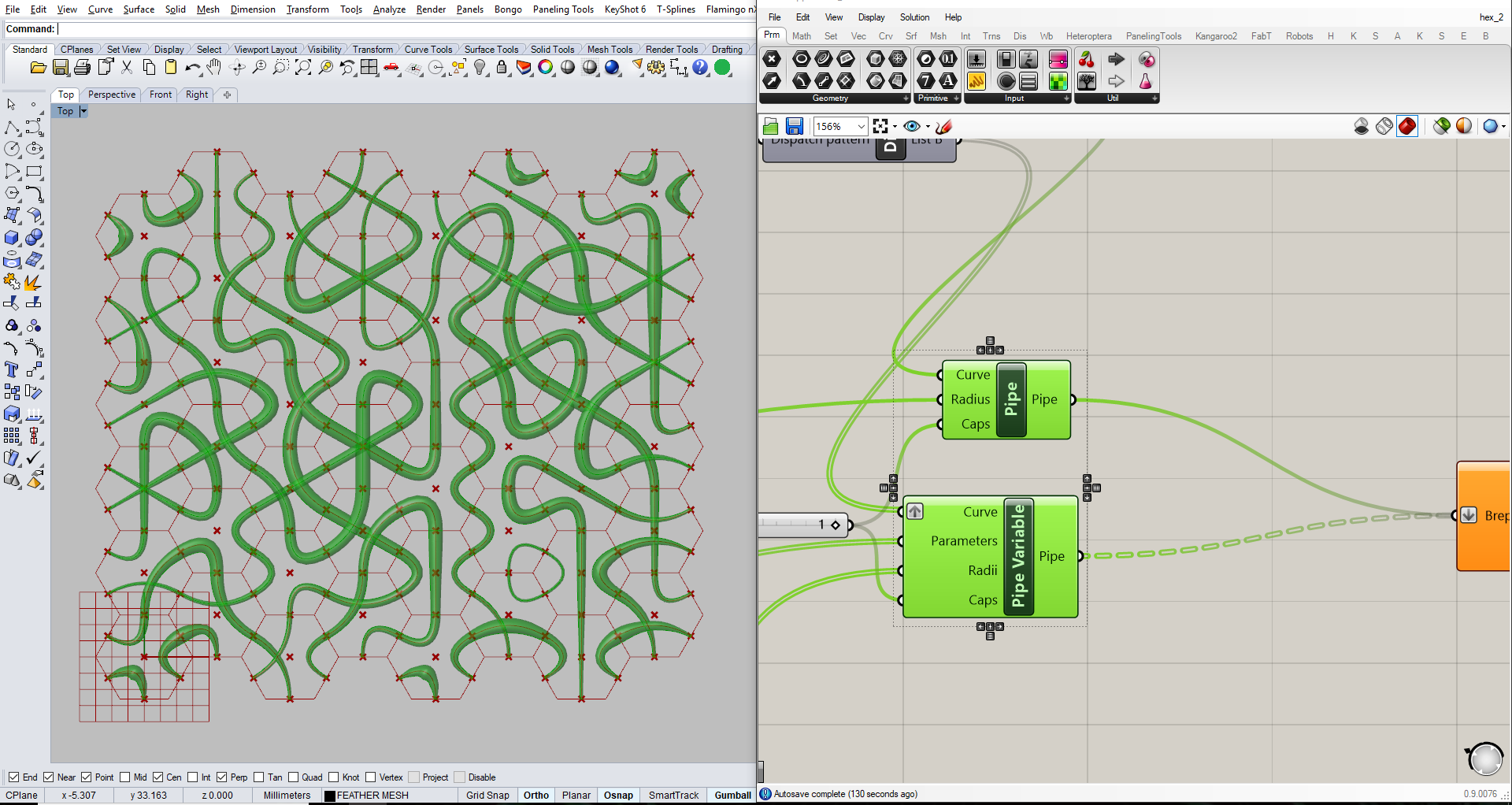Screen dimensions: 1512x805
Task: Open the eye preview settings dropdown arrow
Action: 928,126
